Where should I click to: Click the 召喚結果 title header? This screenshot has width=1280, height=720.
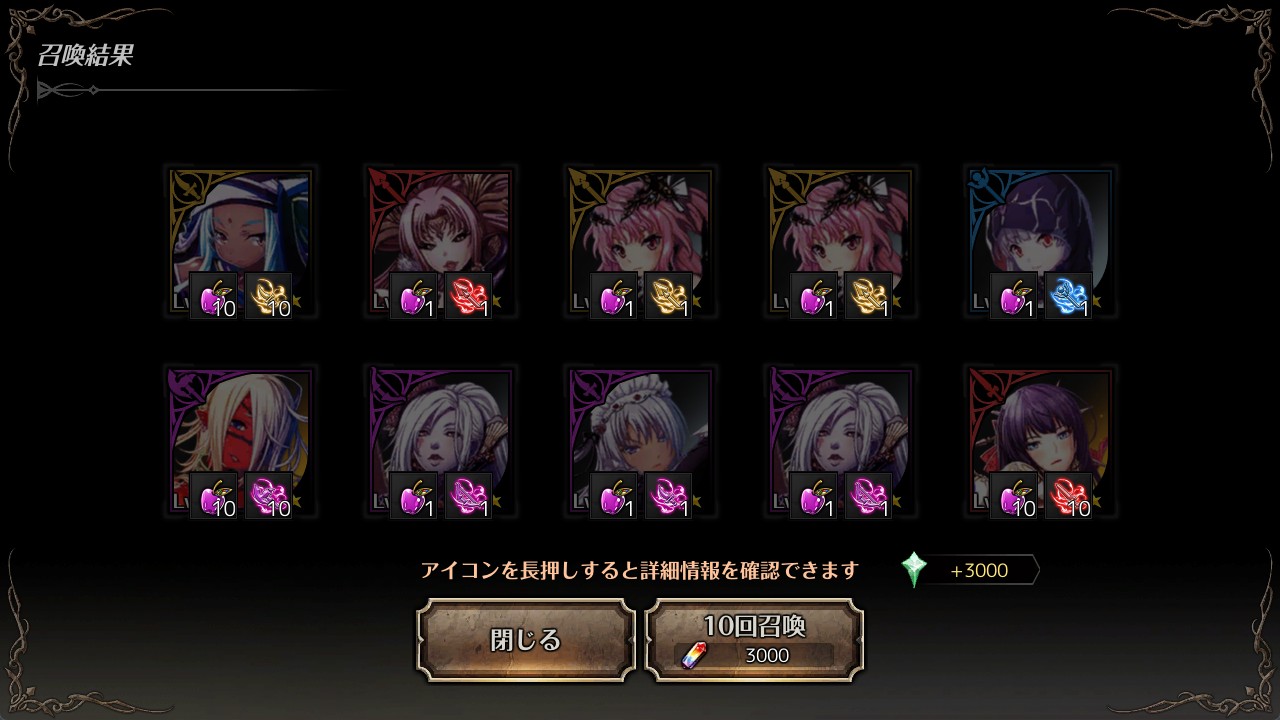85,56
